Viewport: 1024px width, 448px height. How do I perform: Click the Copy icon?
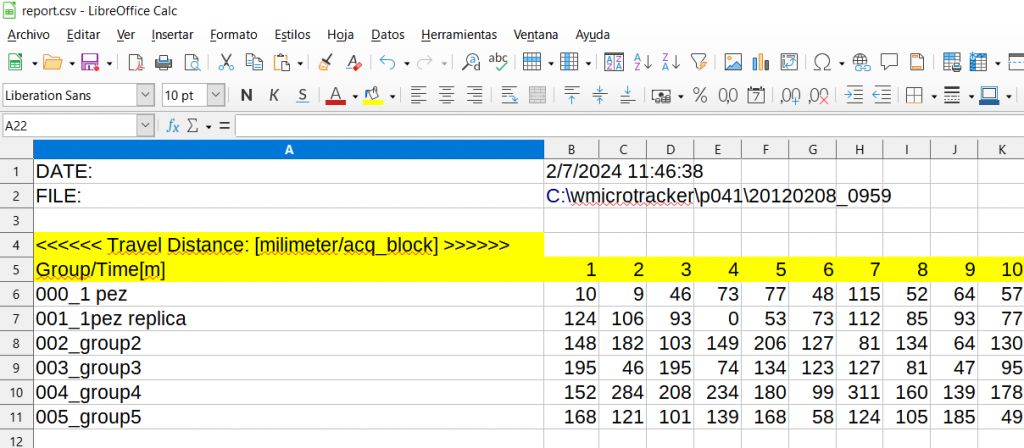click(254, 63)
